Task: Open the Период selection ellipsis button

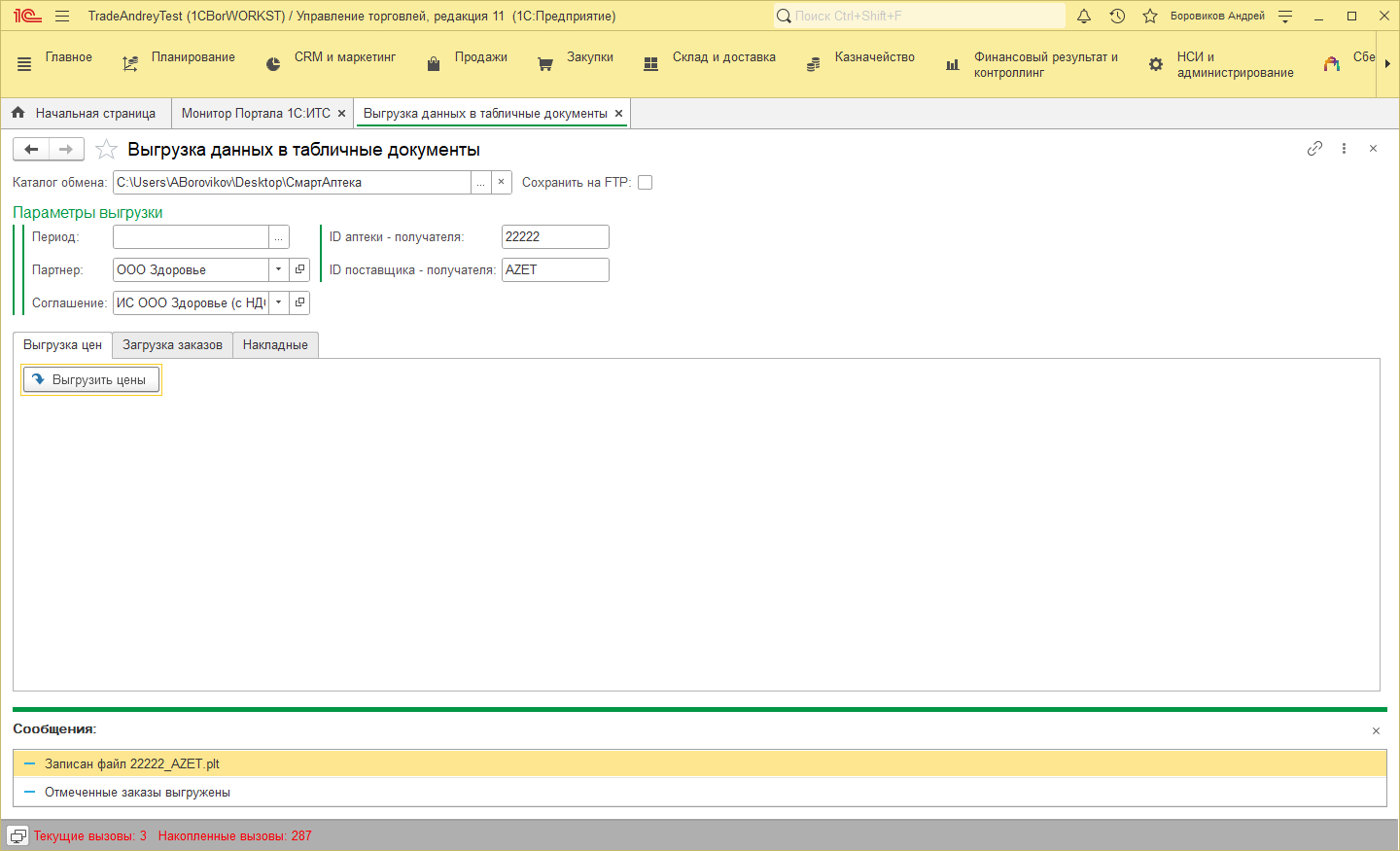Action: point(279,237)
